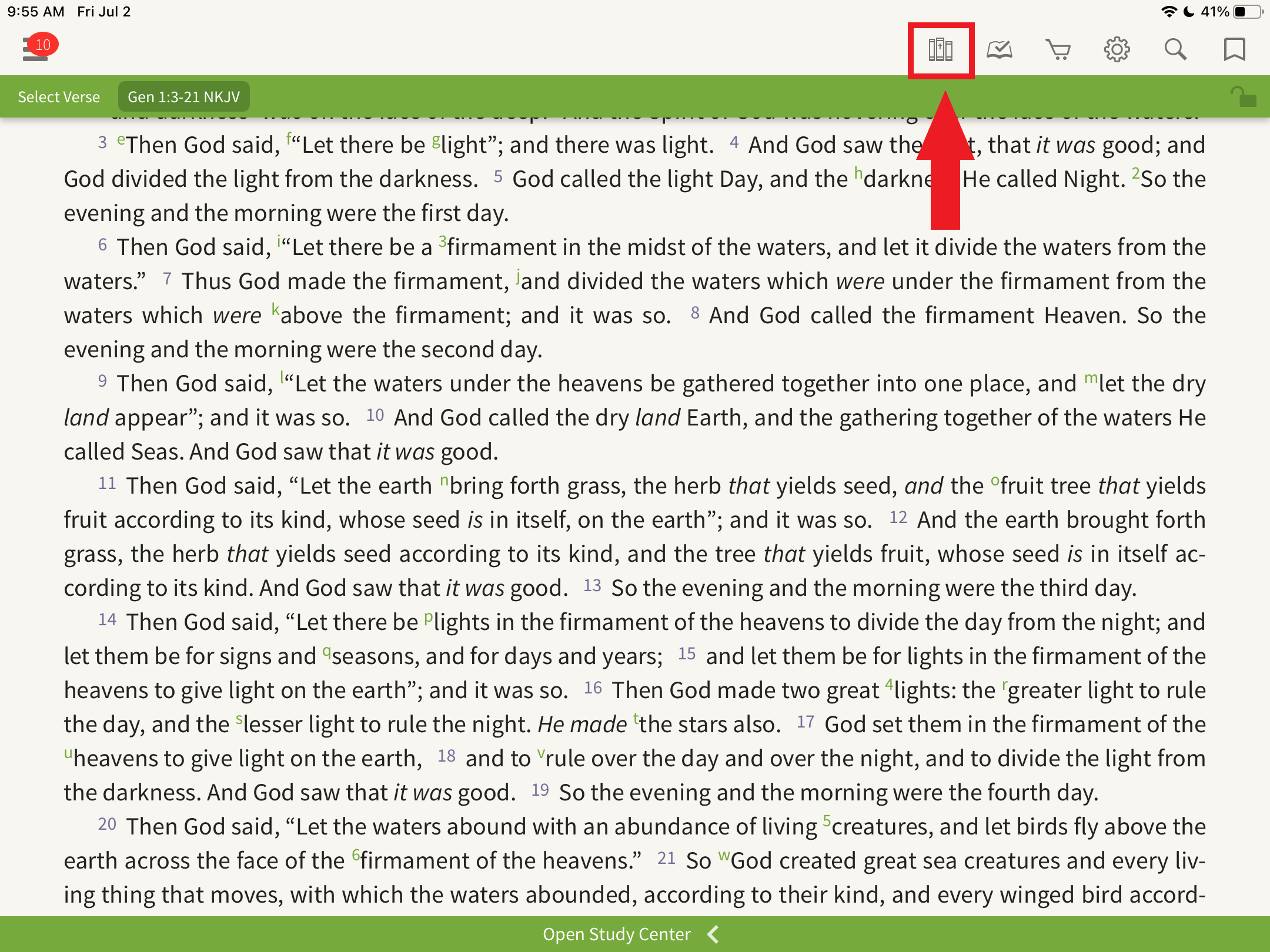Open the Gen 1:3-21 NKJV selector
Image resolution: width=1270 pixels, height=952 pixels.
[184, 96]
